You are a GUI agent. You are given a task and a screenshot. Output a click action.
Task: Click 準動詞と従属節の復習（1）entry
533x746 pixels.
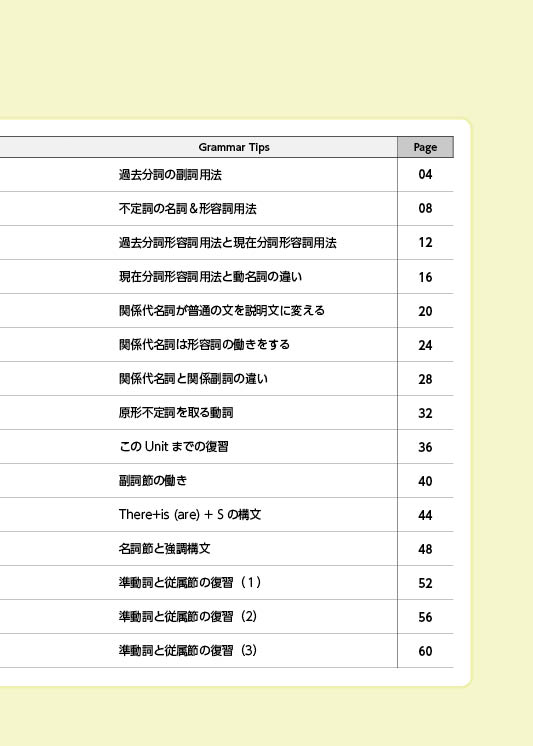[190, 583]
